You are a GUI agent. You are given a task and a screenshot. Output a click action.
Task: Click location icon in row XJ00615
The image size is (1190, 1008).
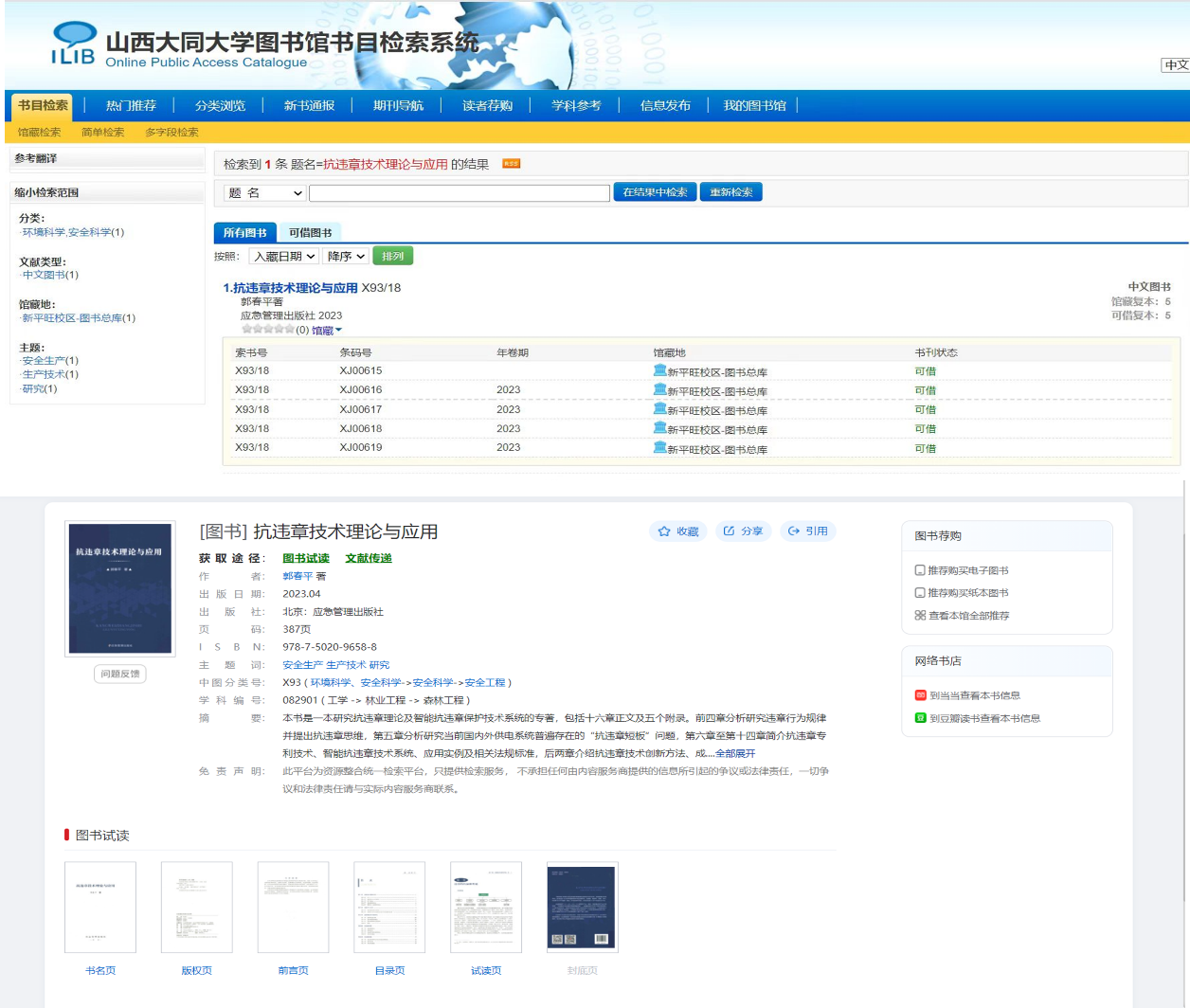point(659,370)
